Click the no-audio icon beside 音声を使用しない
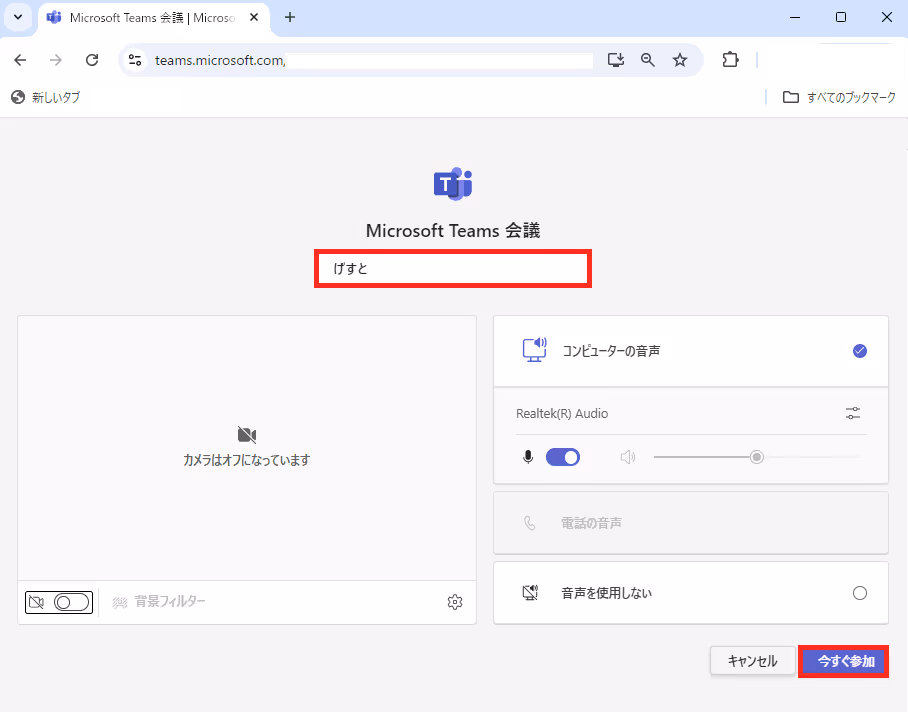This screenshot has height=712, width=908. coord(530,592)
